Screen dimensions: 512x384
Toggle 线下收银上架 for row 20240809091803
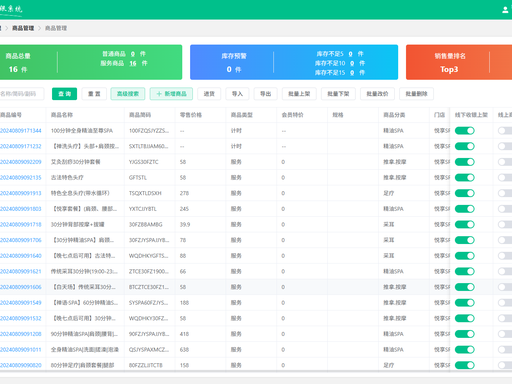tap(465, 209)
